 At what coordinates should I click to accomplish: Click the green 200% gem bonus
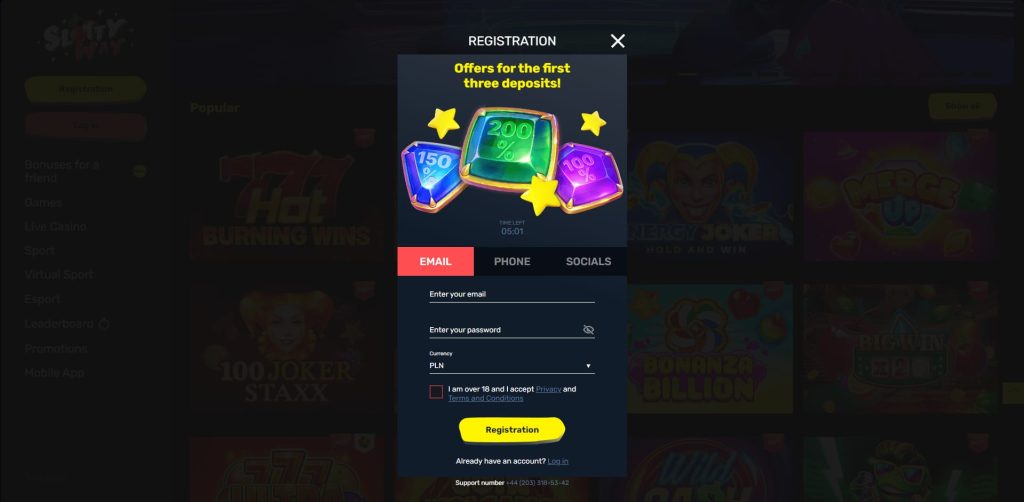(x=509, y=149)
